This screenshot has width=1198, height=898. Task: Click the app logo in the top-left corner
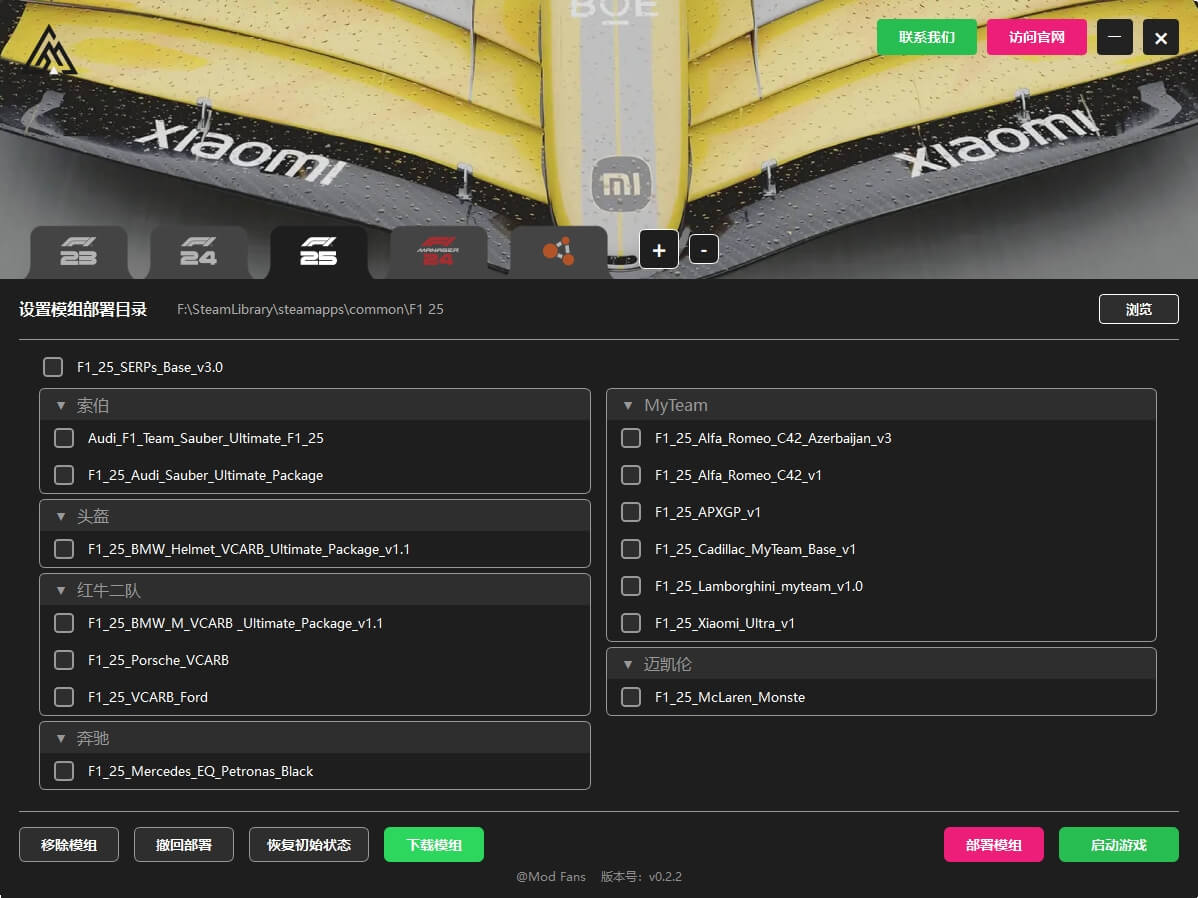pos(51,50)
